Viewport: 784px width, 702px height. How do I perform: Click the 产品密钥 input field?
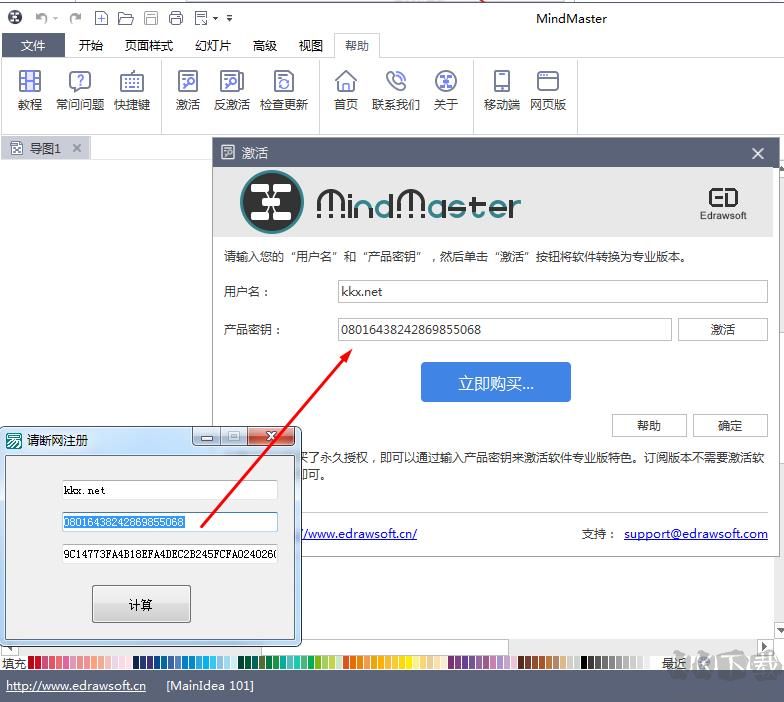click(504, 330)
